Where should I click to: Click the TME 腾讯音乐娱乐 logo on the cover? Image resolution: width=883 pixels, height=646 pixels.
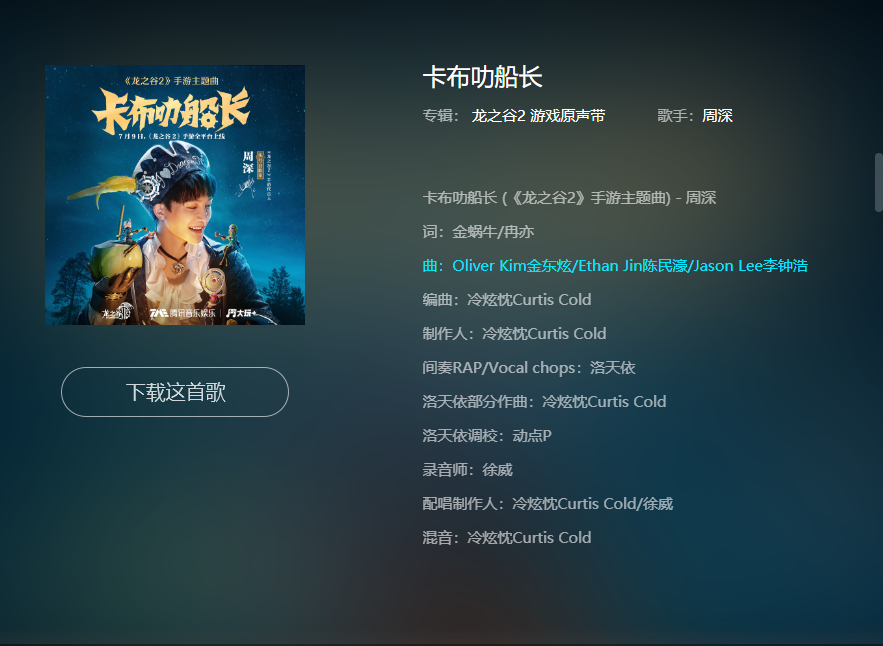(182, 313)
